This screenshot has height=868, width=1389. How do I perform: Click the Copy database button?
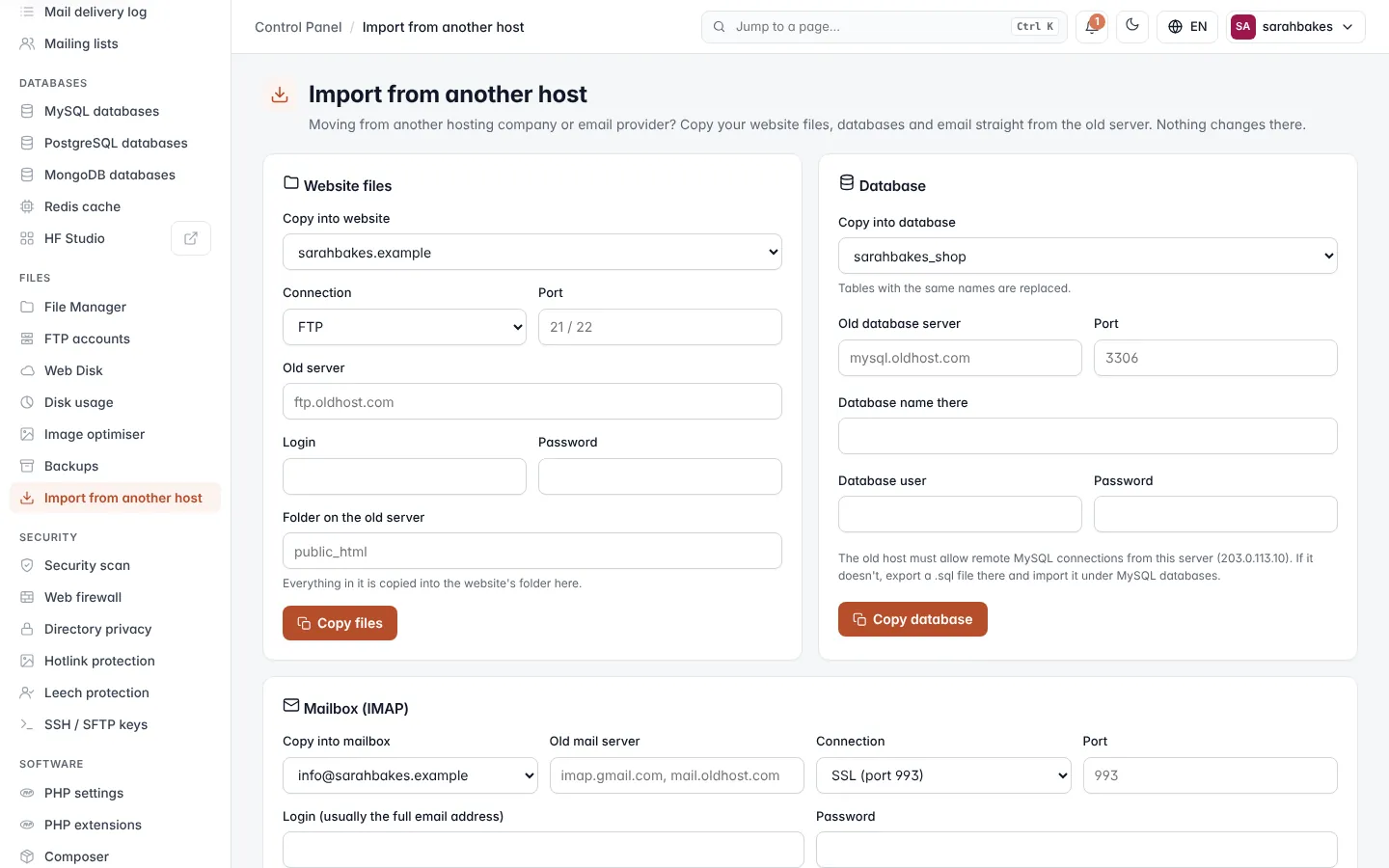(x=912, y=619)
